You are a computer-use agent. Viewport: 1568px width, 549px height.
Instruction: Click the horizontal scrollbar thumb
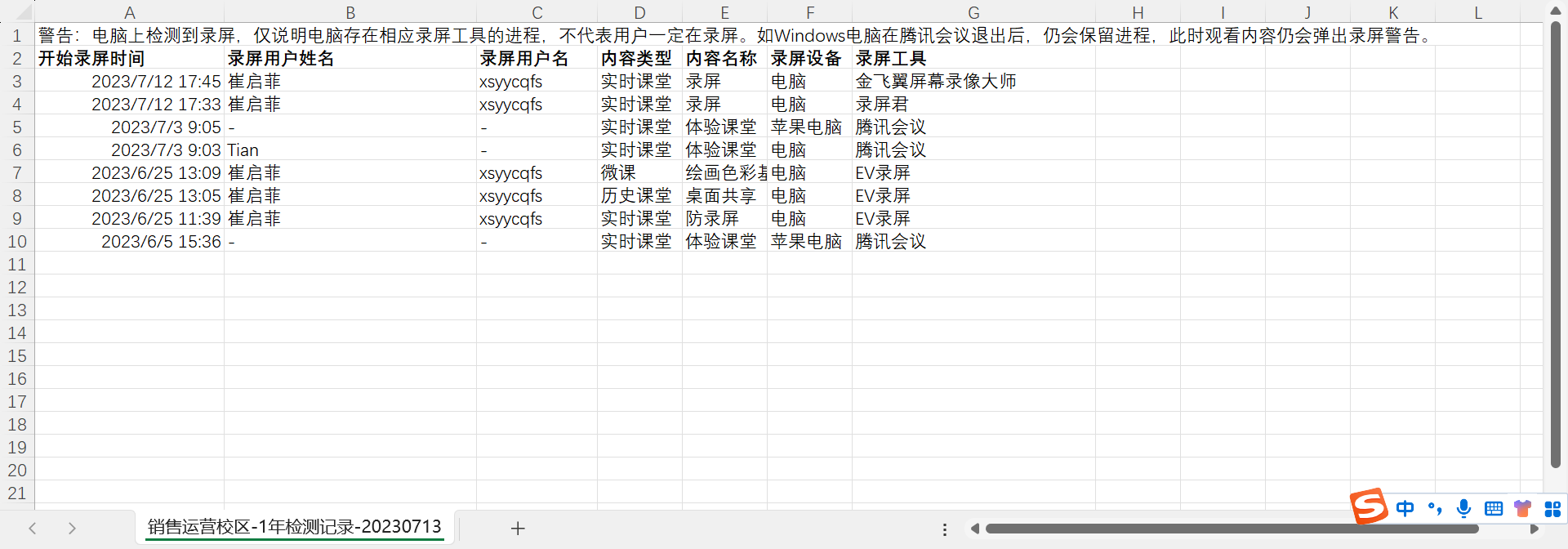1232,529
